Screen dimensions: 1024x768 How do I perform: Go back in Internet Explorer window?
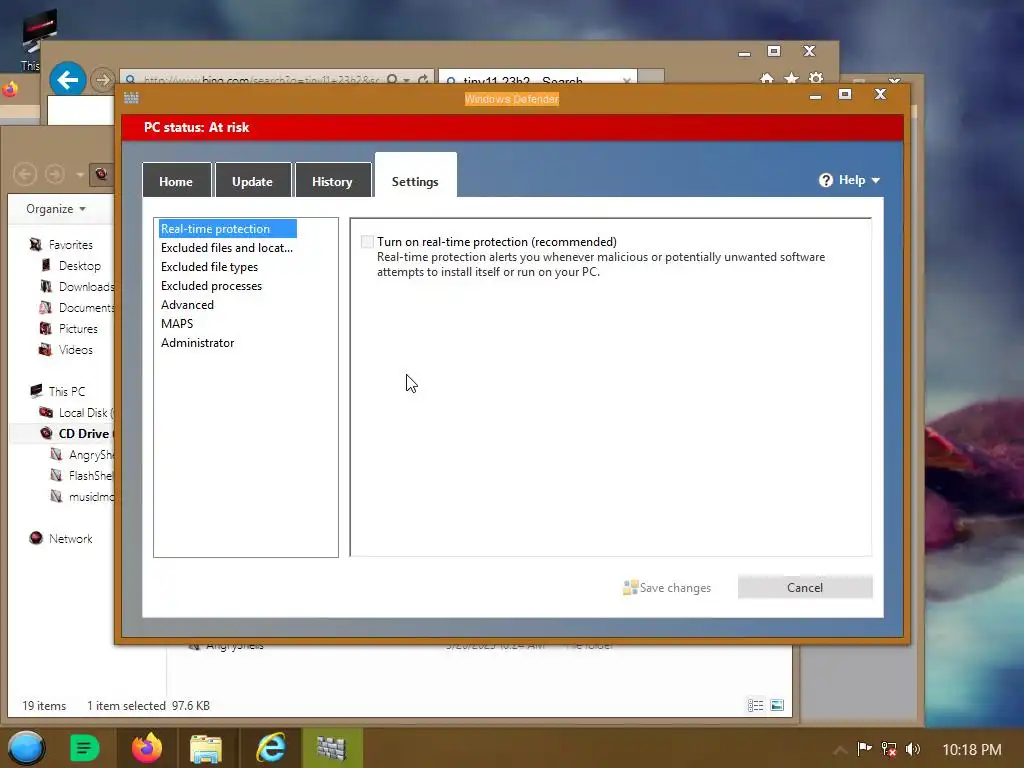click(x=68, y=80)
